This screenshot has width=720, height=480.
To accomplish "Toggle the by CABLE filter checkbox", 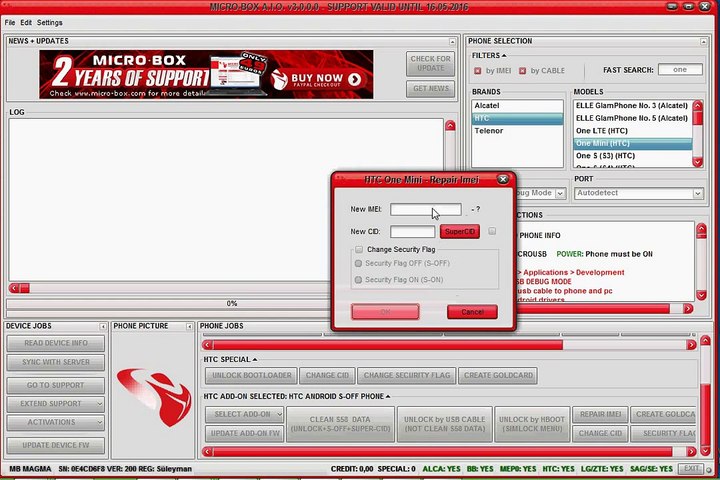I will click(523, 71).
